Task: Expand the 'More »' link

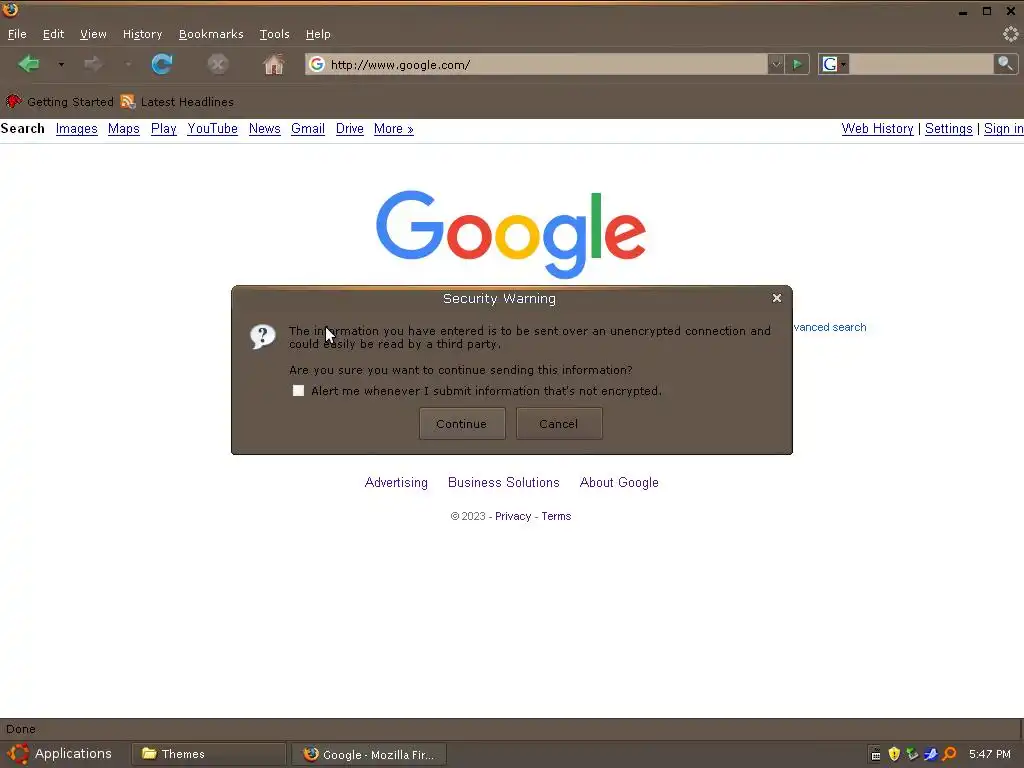Action: pyautogui.click(x=393, y=129)
